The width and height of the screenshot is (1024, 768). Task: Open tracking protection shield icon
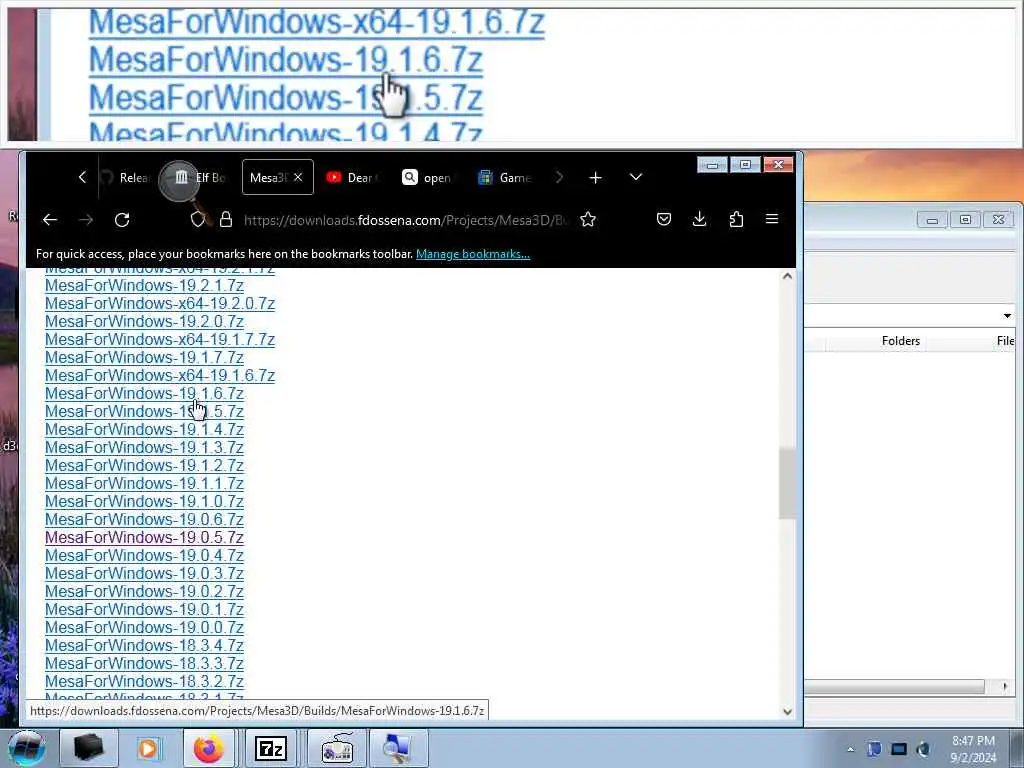click(x=197, y=219)
